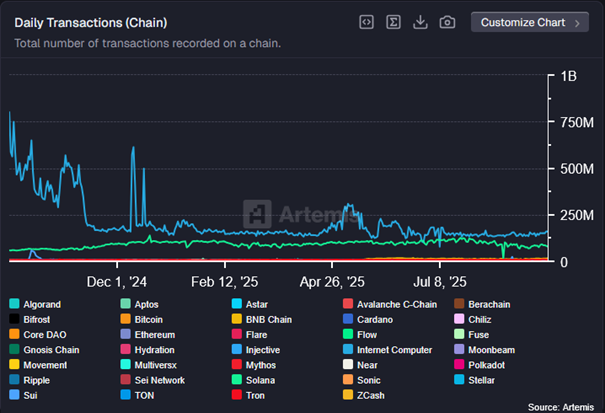
Task: Click the Sonic legend entry
Action: [x=362, y=380]
